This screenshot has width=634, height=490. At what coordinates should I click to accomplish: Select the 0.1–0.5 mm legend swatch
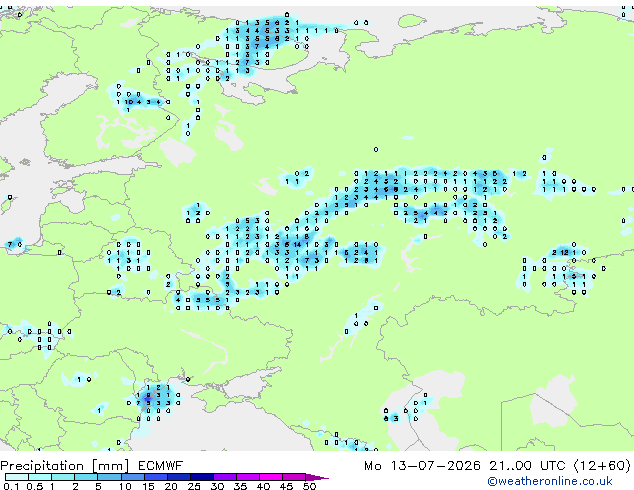17,477
